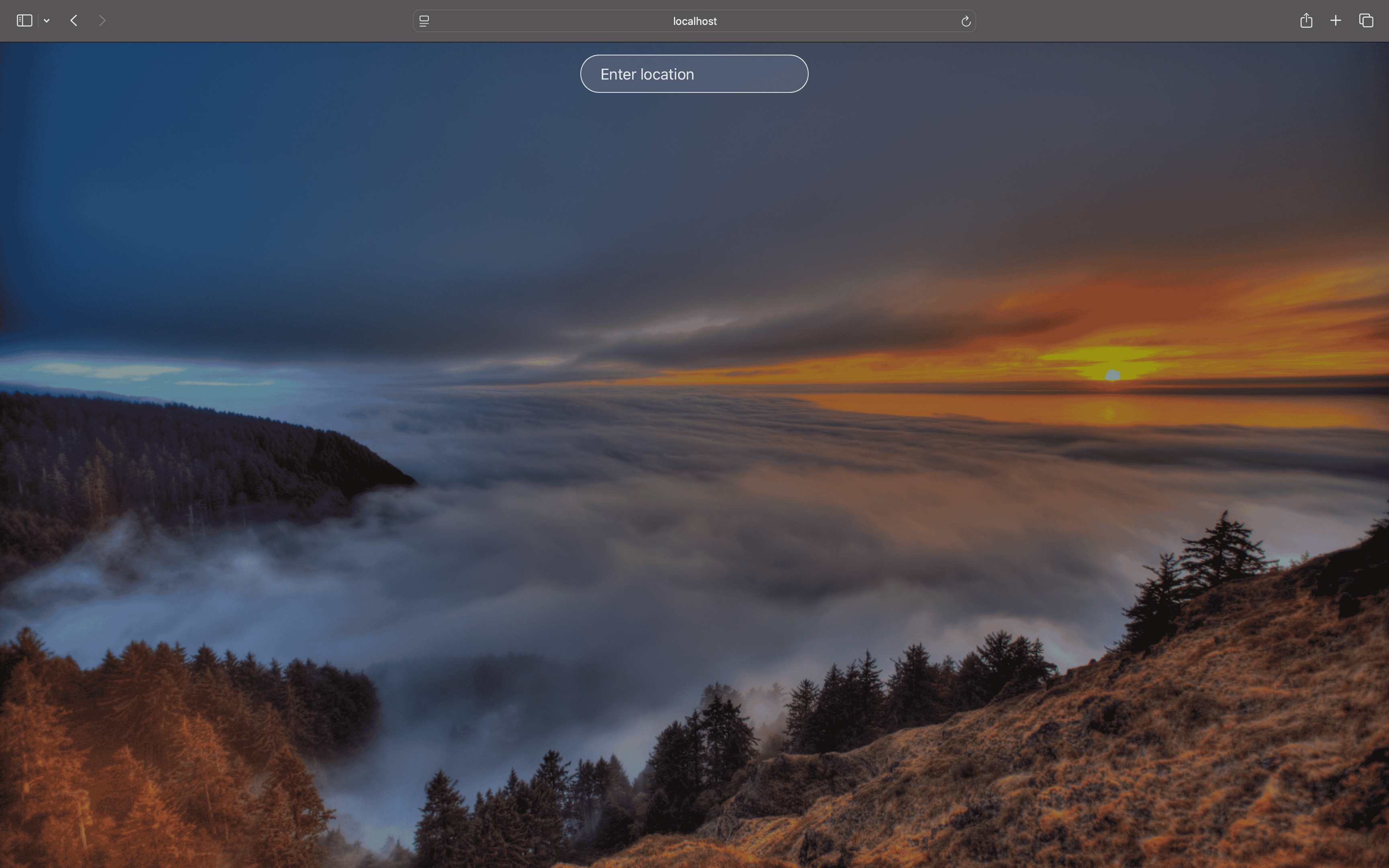Navigate back to the previous page

[74, 20]
